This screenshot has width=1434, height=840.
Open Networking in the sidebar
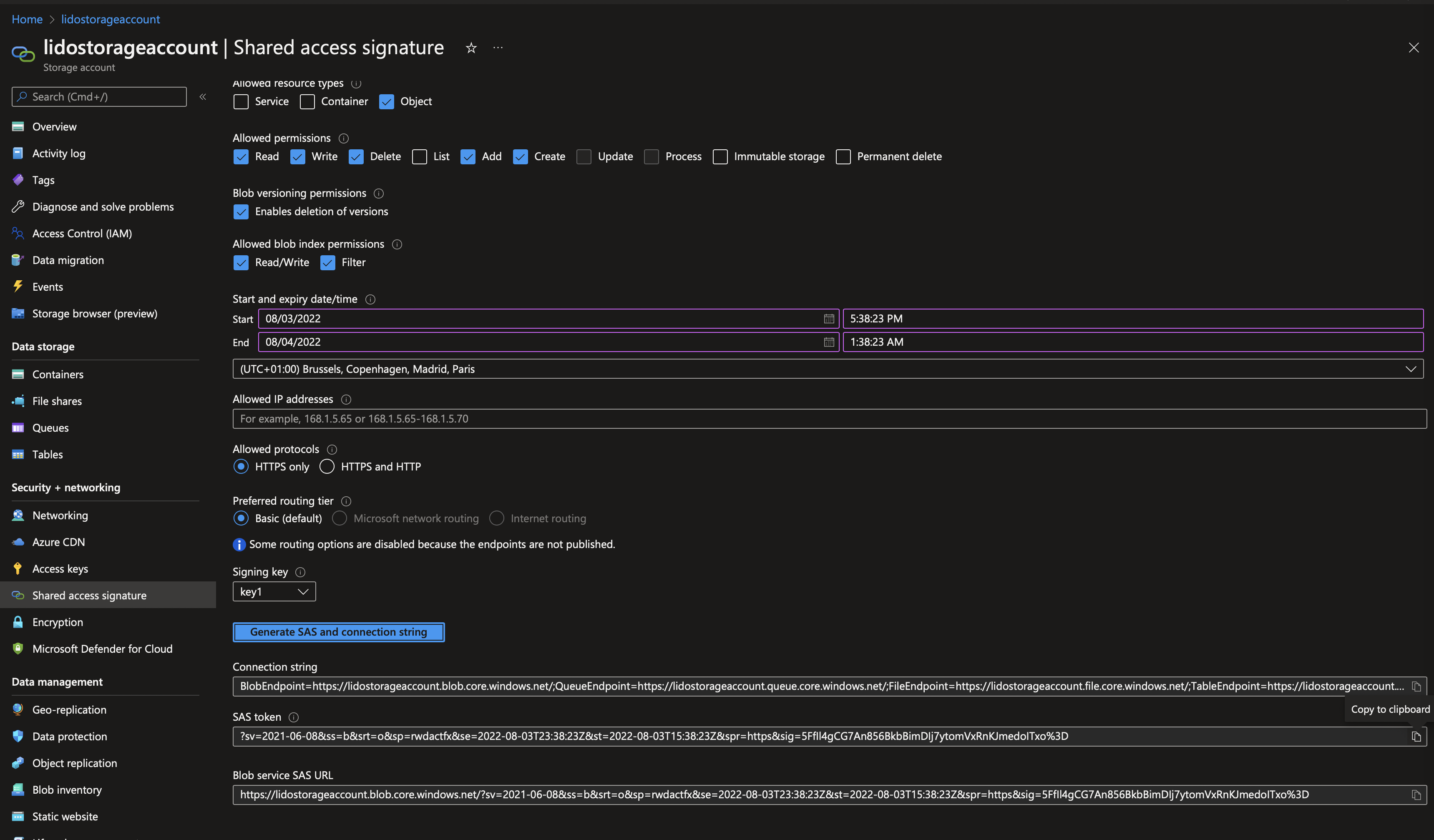coord(60,516)
